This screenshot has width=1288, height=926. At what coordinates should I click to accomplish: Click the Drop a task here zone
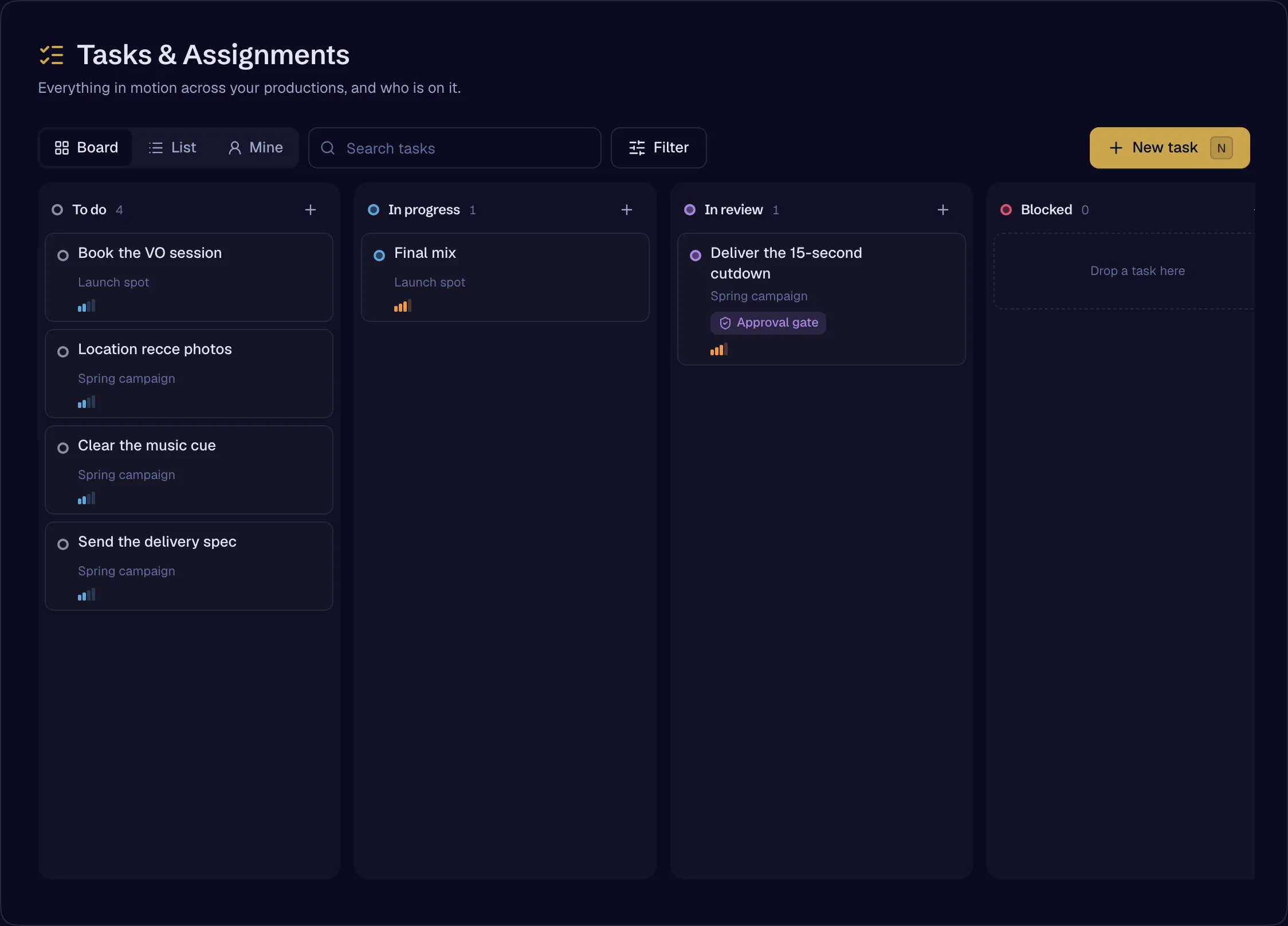click(1125, 271)
